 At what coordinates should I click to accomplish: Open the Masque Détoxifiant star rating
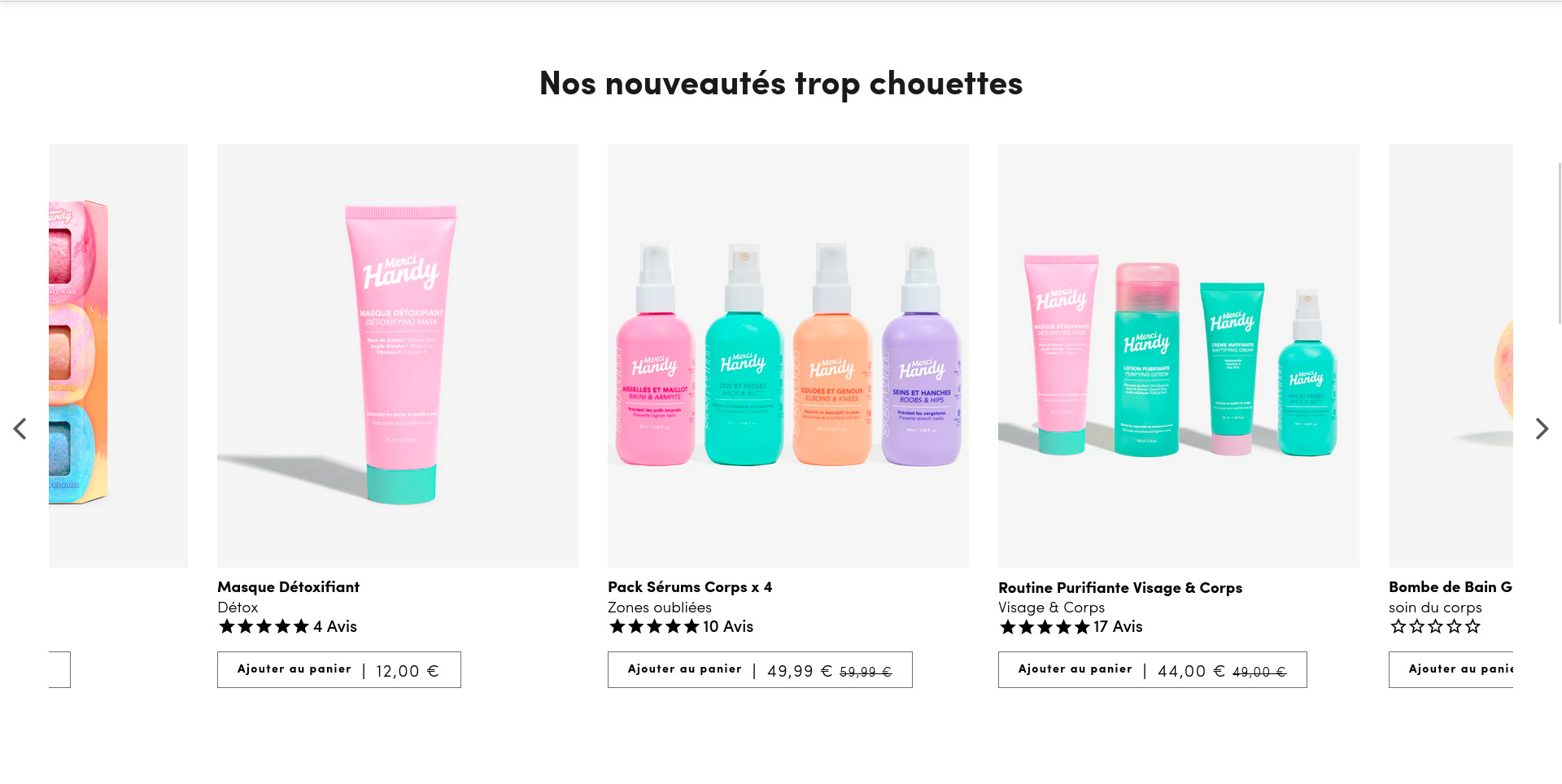[x=264, y=626]
